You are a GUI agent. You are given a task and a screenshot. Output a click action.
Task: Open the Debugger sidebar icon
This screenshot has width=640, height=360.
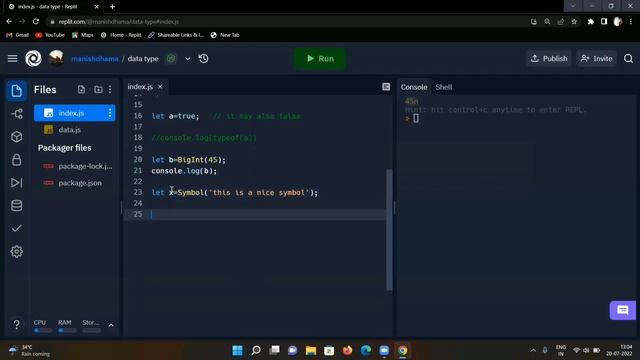pyautogui.click(x=16, y=182)
